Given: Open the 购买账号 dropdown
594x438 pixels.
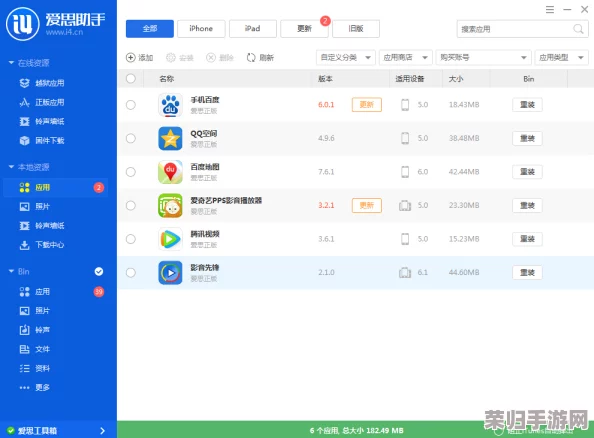Looking at the screenshot, I should [484, 58].
